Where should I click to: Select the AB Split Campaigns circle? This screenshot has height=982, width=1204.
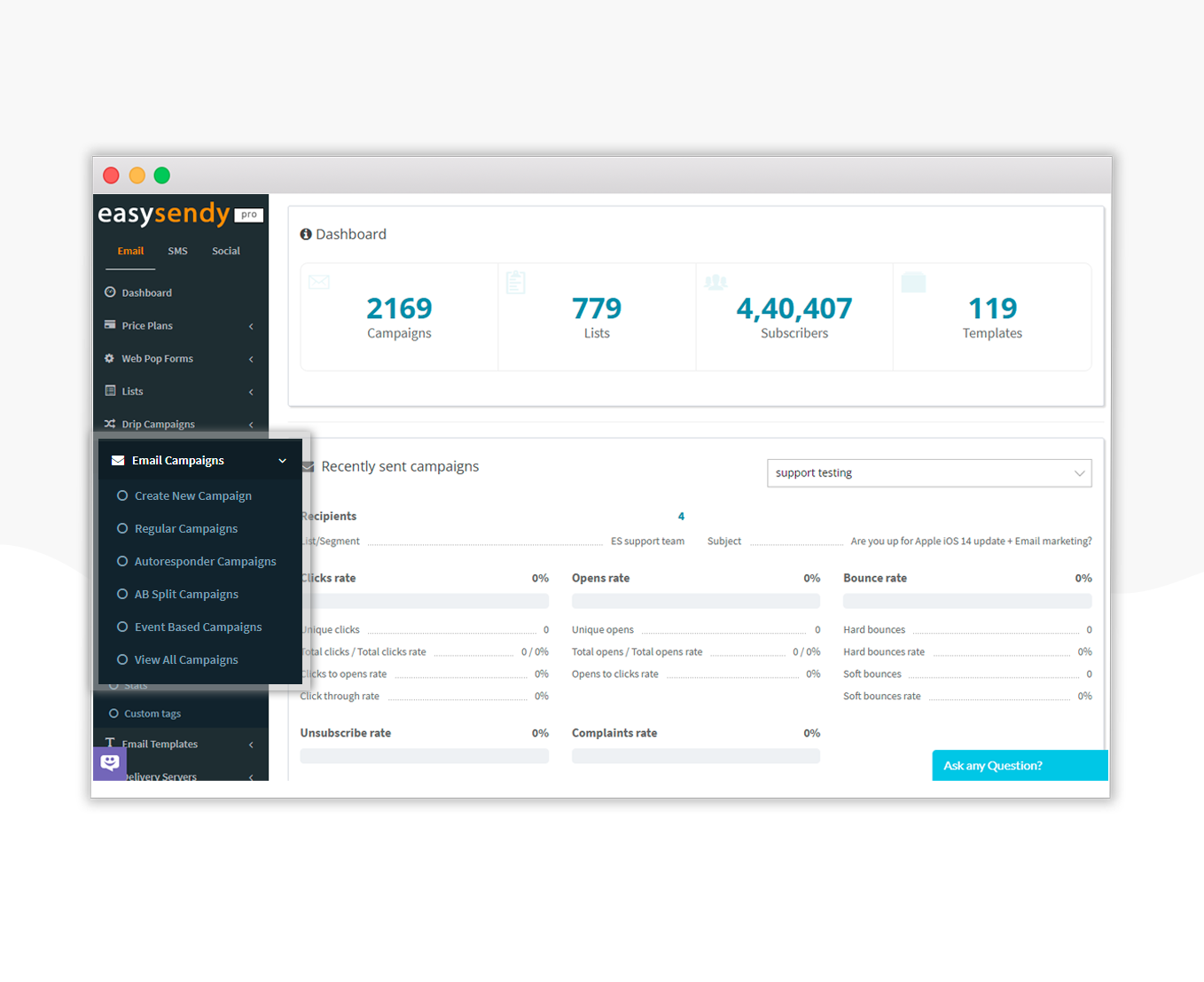coord(122,594)
